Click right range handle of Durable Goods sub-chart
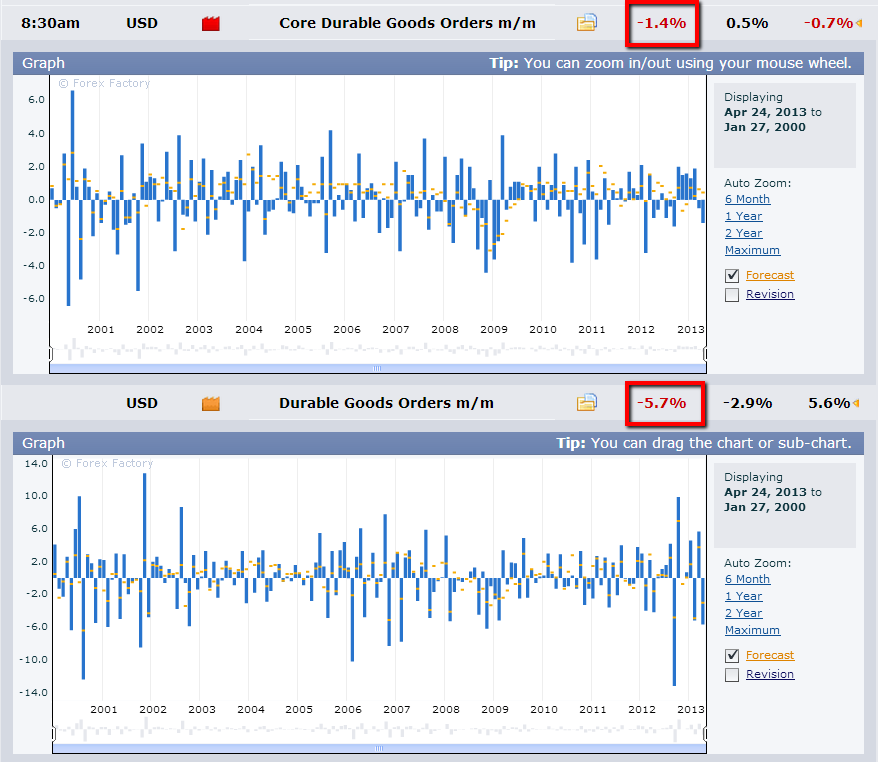 705,733
